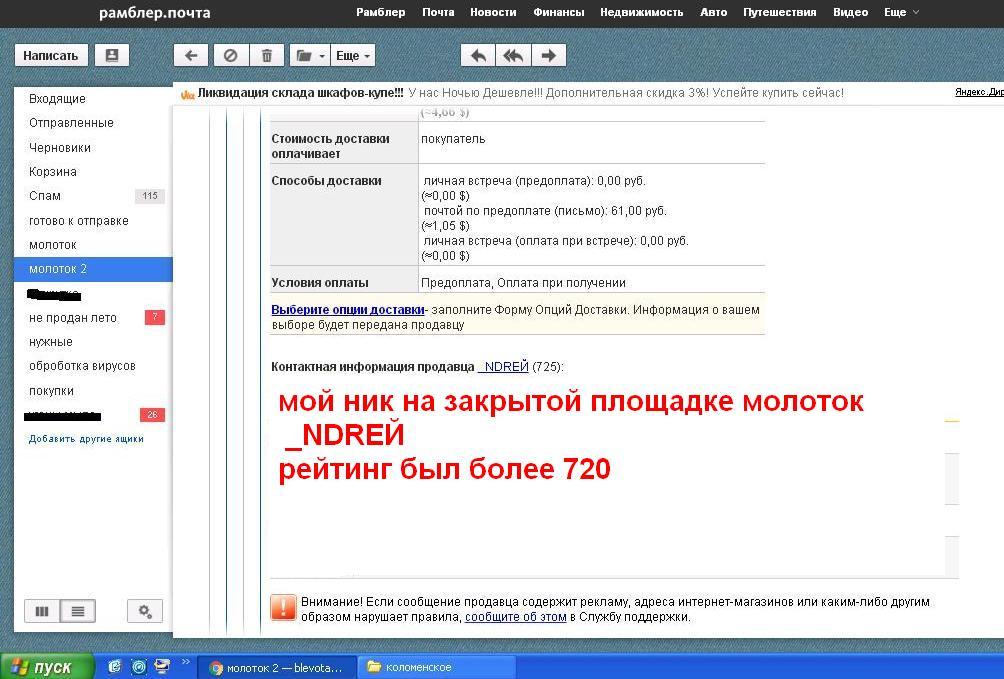Open the обработка вирусов folder
The image size is (1004, 679).
(82, 366)
